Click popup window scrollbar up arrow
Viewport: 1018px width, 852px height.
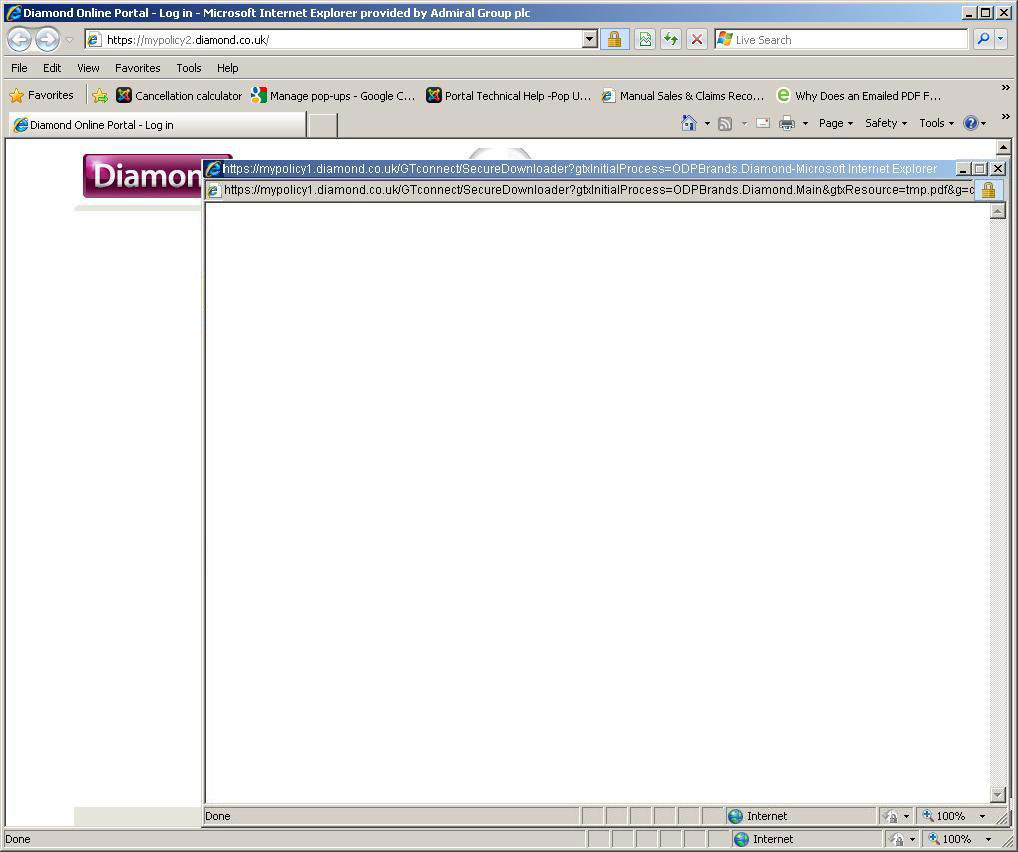998,210
